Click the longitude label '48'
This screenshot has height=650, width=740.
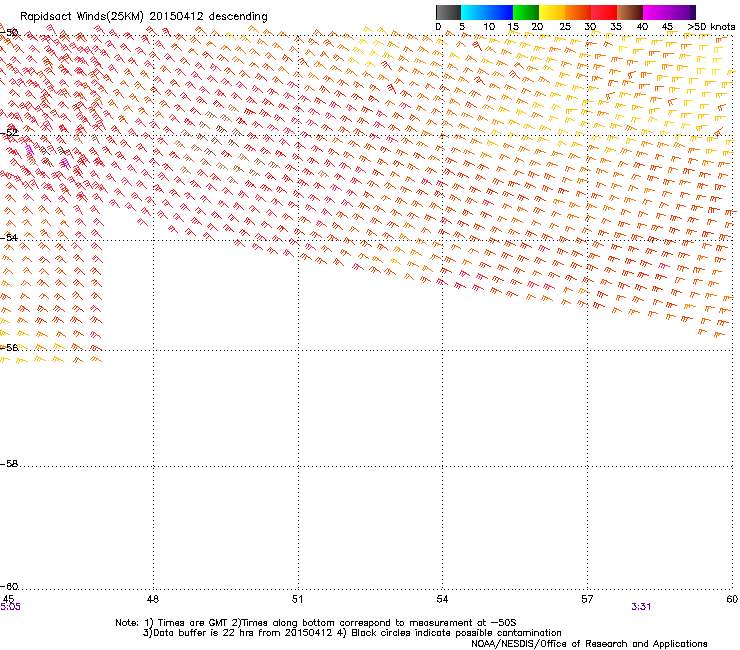(153, 599)
